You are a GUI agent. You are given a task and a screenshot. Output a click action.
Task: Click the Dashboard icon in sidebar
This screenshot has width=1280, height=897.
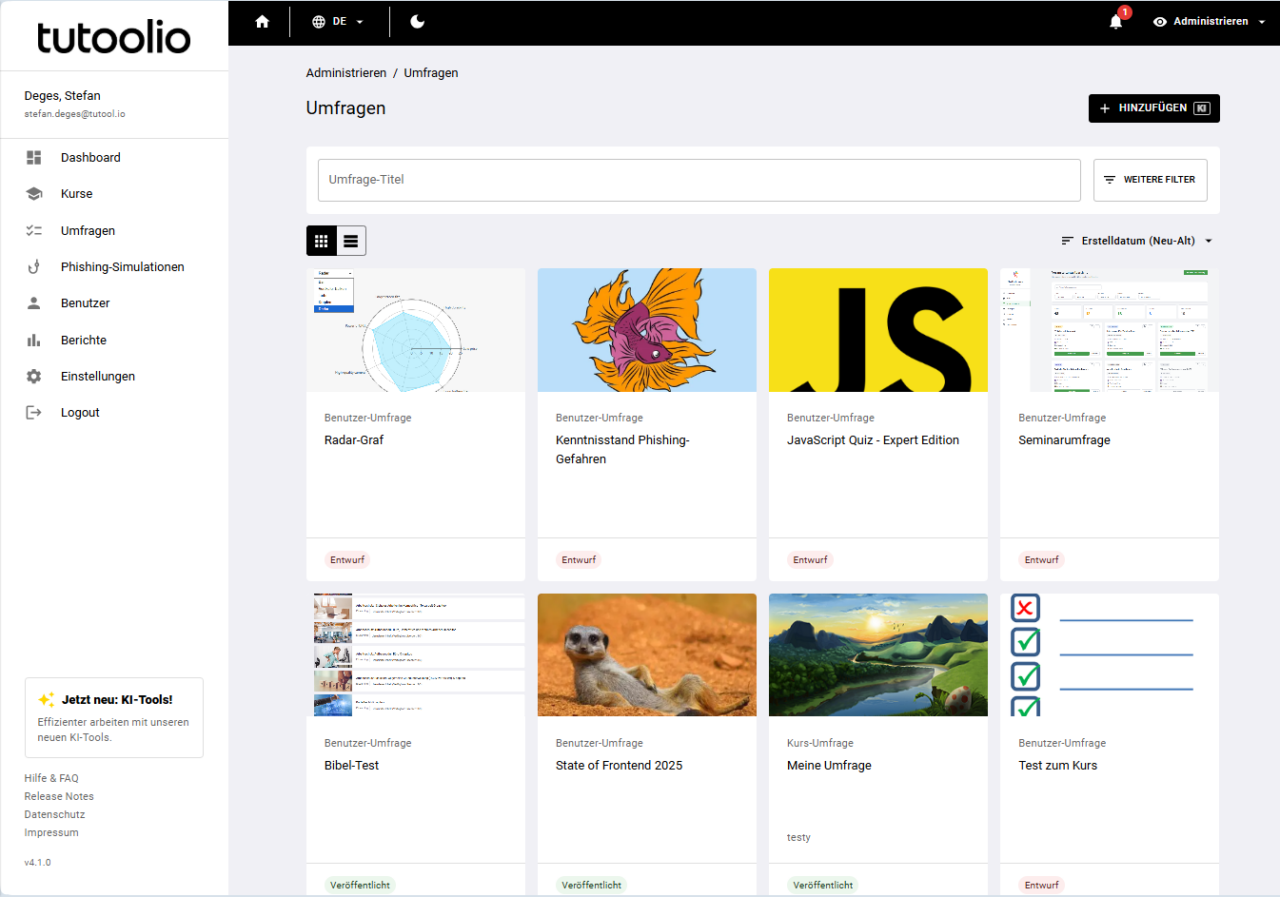34,157
